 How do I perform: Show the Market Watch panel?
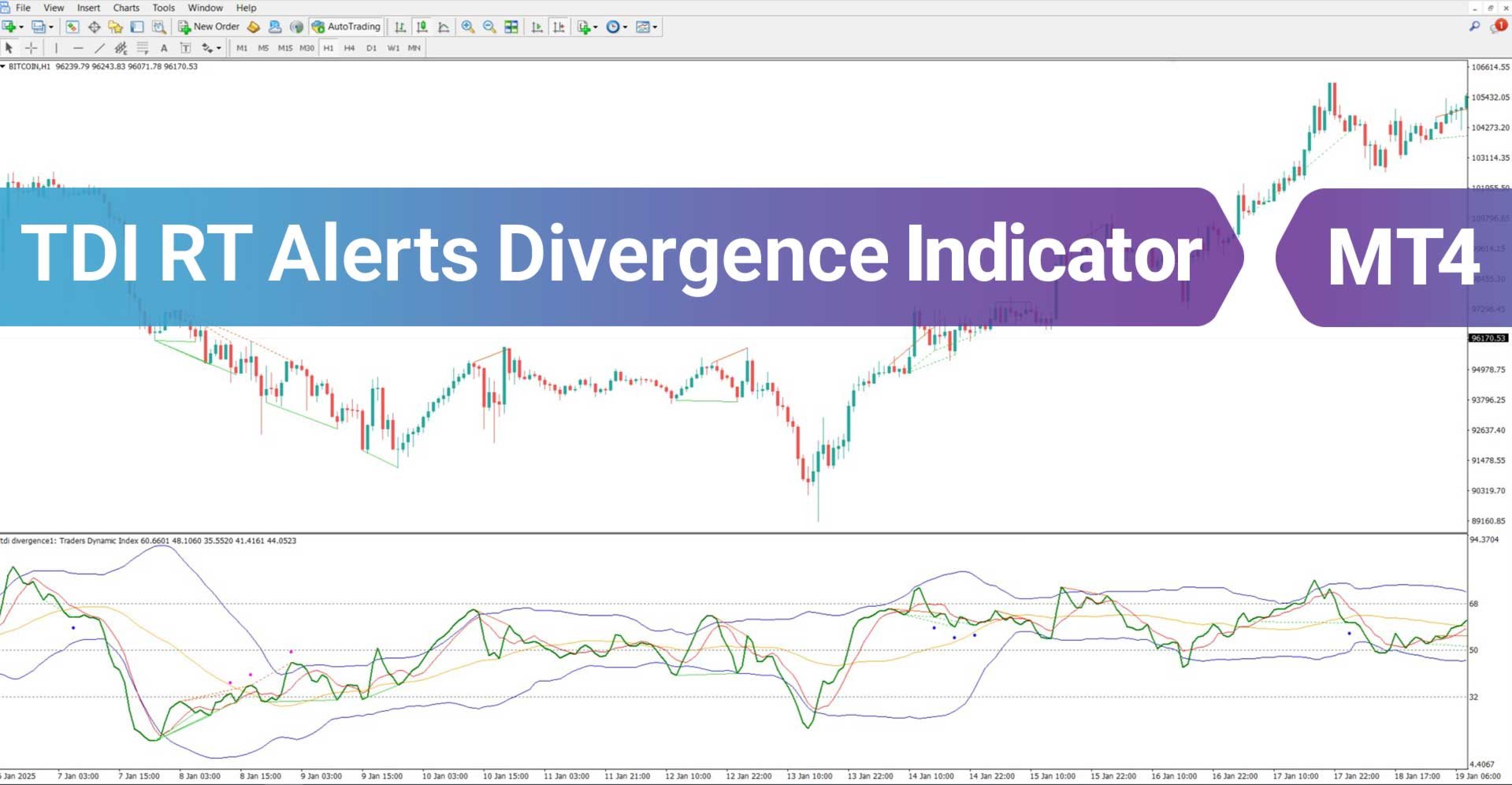pos(72,27)
